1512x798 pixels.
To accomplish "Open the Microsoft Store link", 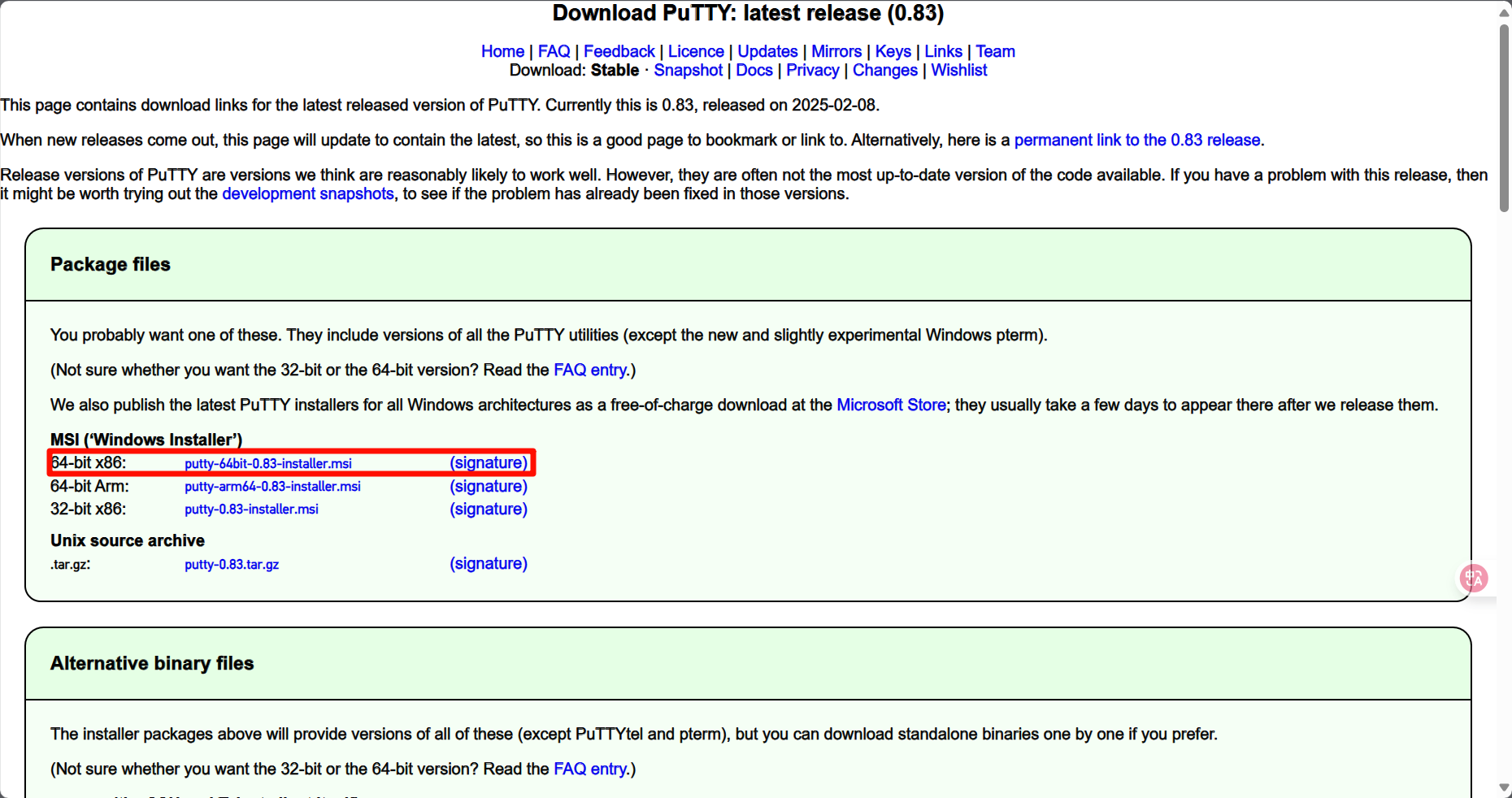I will click(891, 405).
